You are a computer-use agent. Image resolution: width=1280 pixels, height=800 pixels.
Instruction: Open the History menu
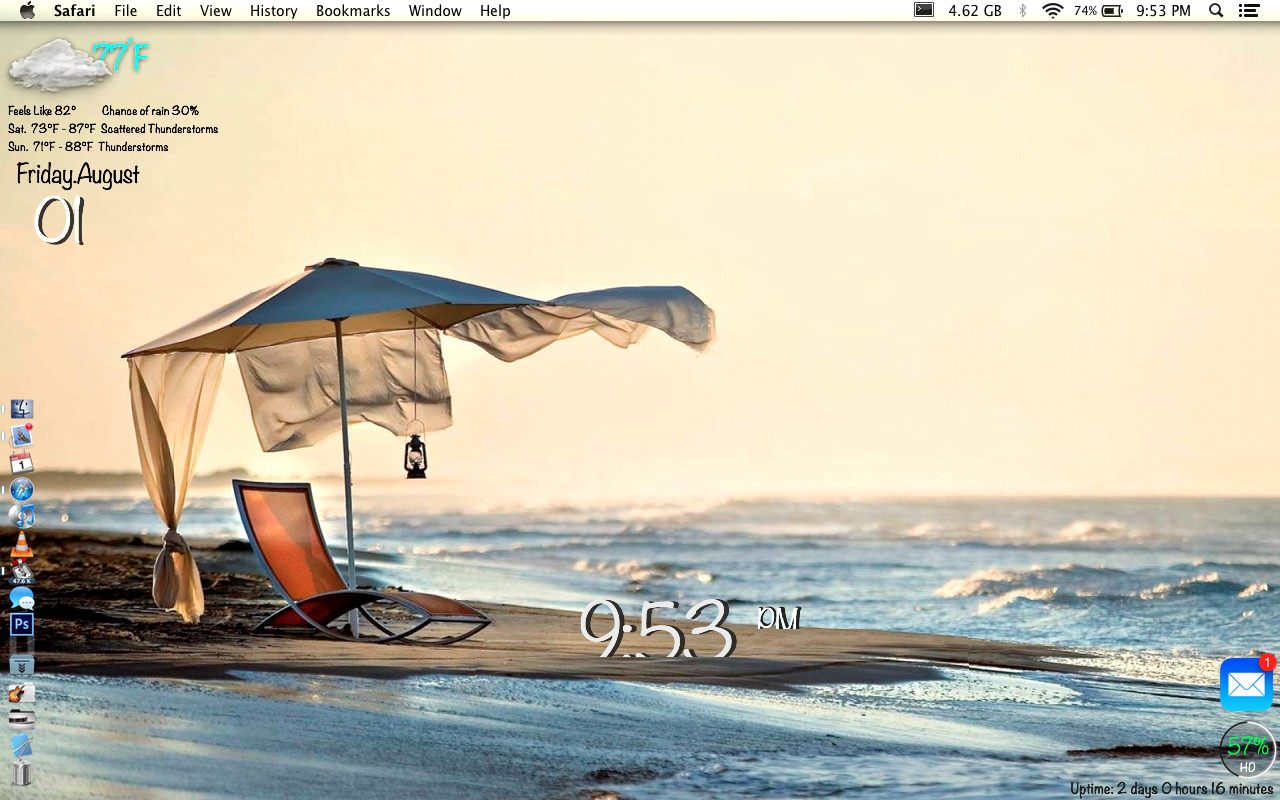coord(274,11)
